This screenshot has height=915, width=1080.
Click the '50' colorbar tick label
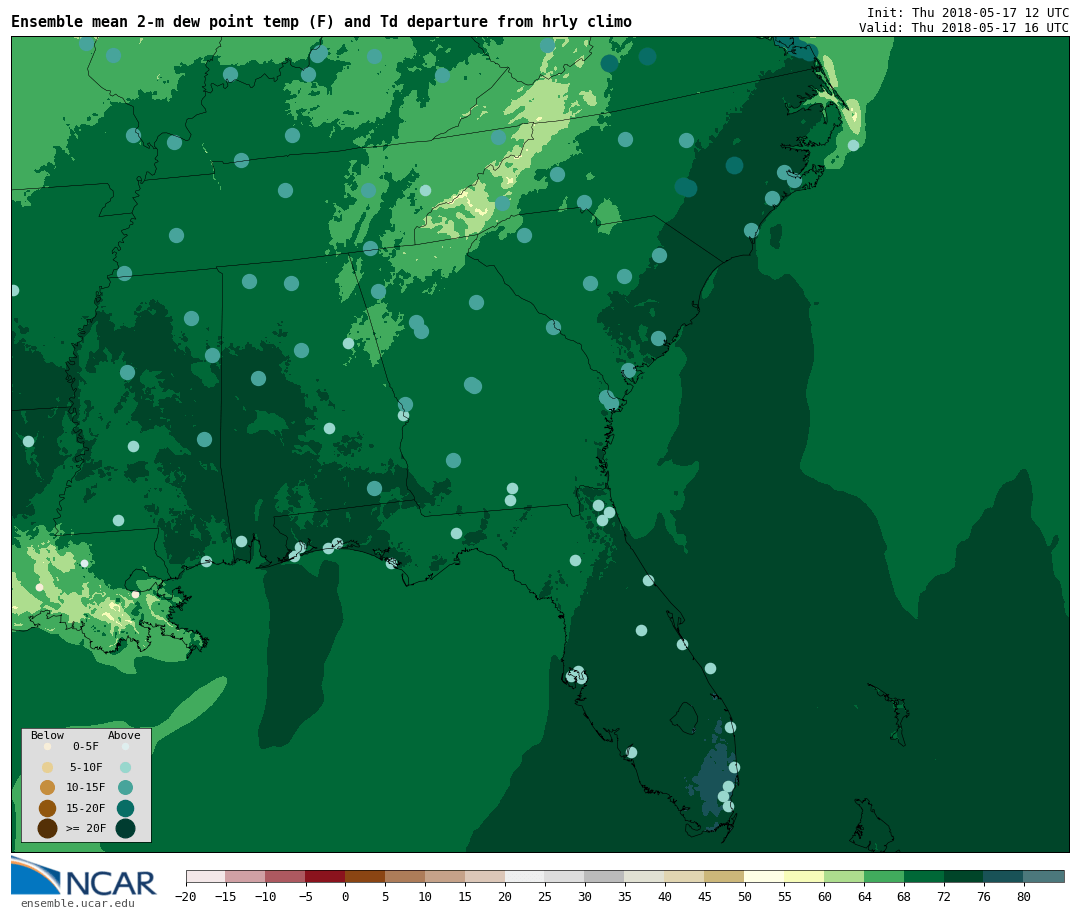pos(745,896)
